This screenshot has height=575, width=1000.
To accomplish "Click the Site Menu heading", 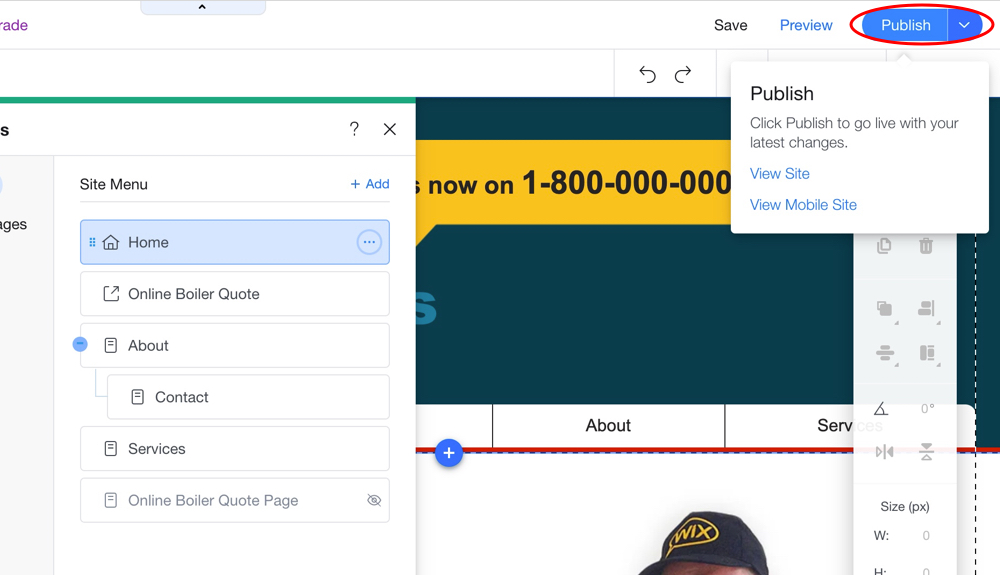I will (x=114, y=184).
